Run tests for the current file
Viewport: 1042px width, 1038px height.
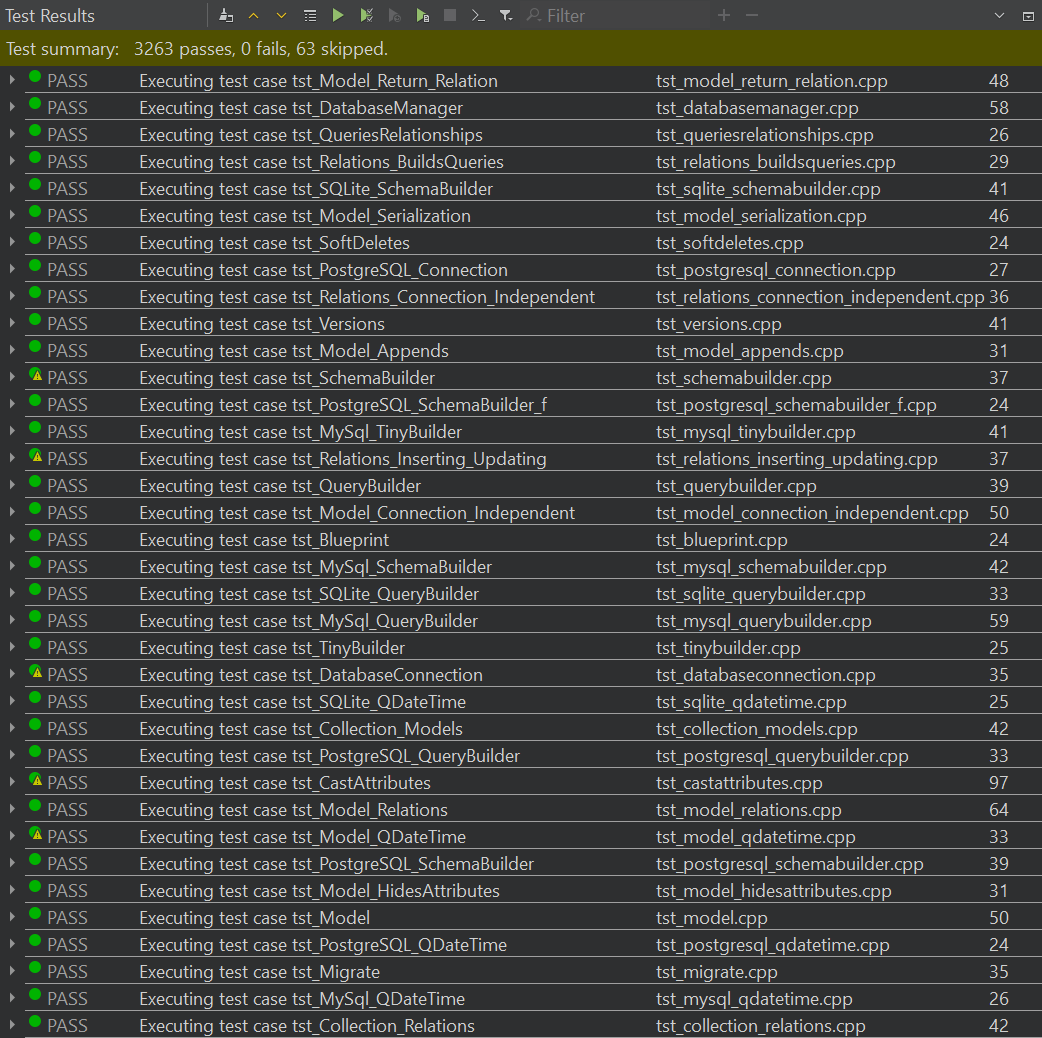point(422,15)
